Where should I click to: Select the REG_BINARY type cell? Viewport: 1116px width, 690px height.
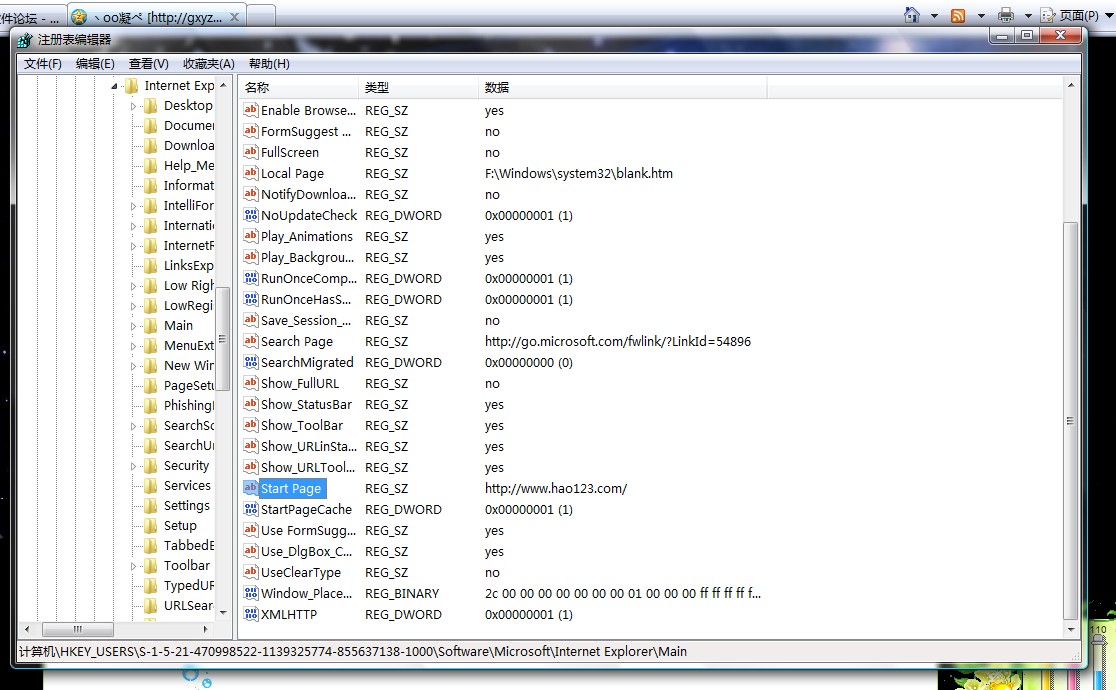point(402,593)
